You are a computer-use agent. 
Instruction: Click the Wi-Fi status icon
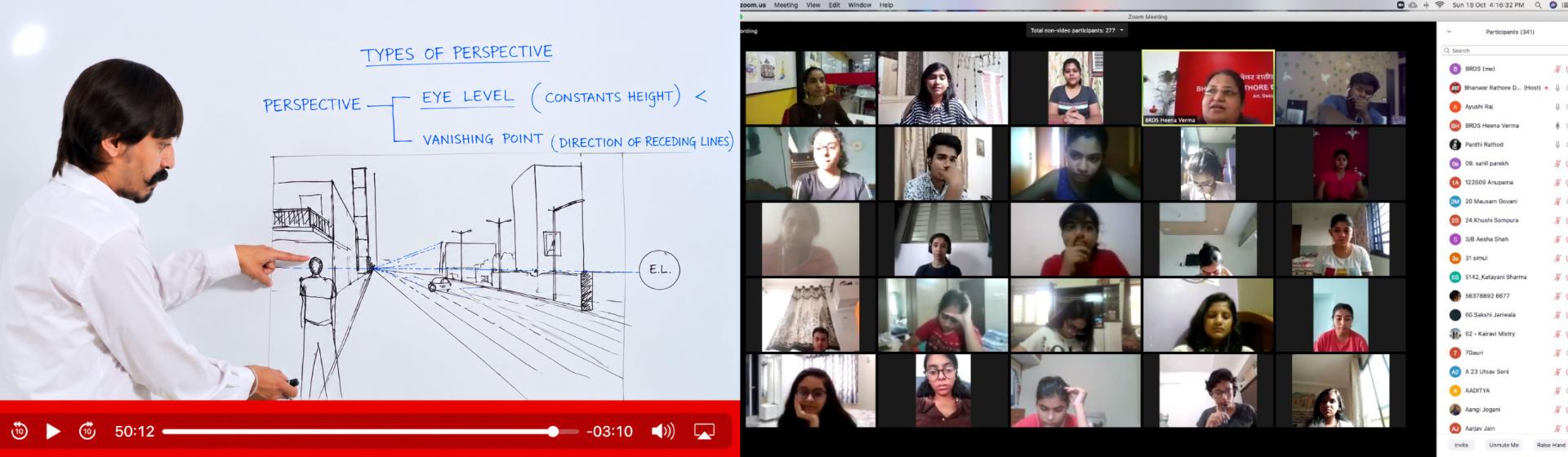click(1440, 5)
